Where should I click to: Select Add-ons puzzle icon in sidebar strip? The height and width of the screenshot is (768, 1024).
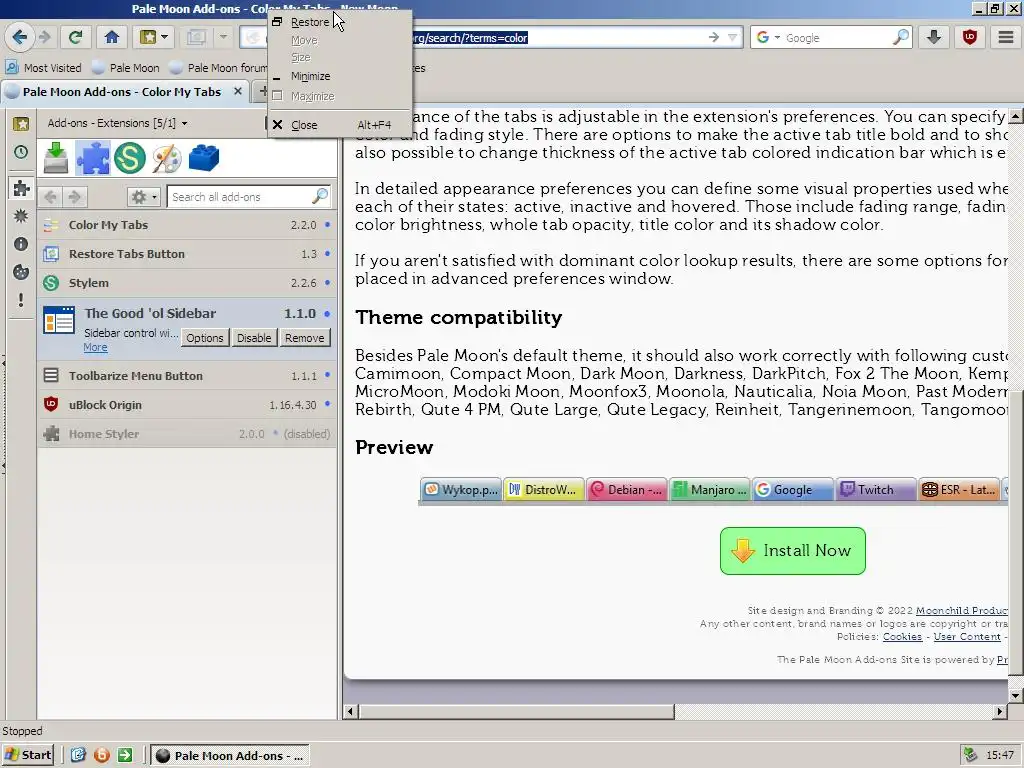(21, 188)
